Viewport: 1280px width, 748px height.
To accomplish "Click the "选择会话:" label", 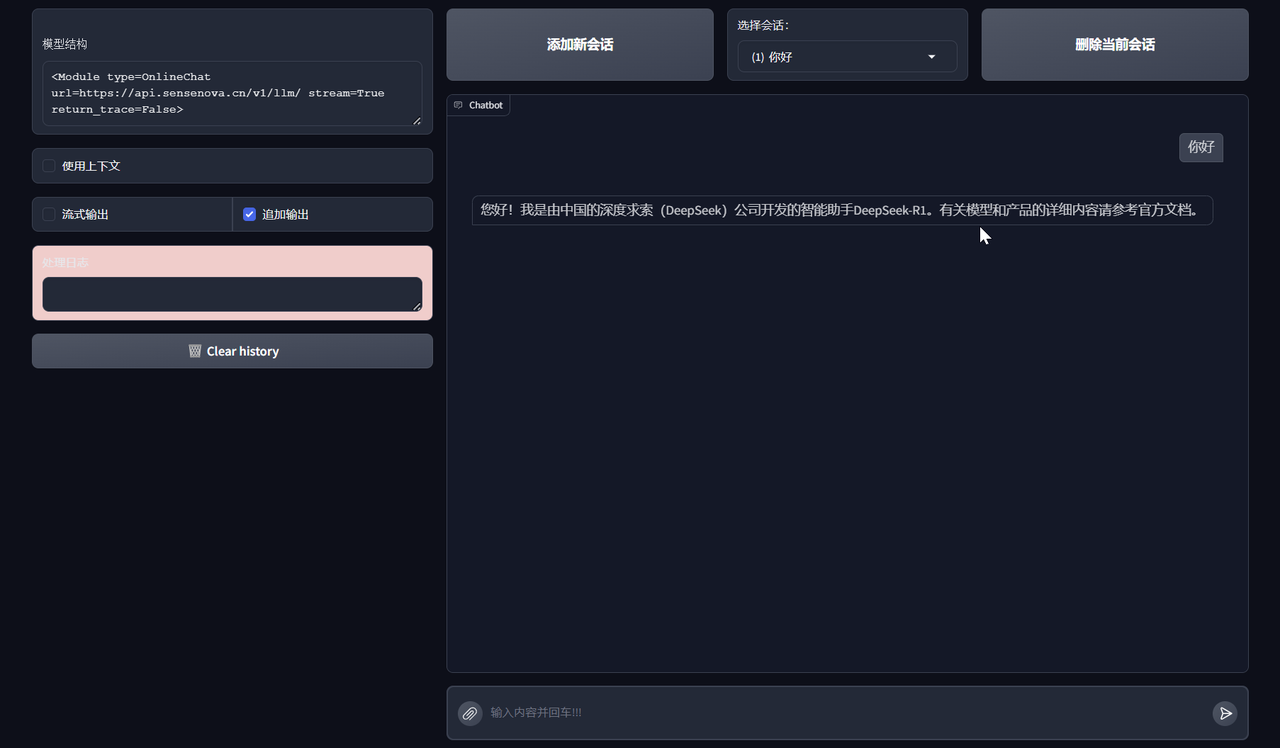I will click(x=763, y=25).
